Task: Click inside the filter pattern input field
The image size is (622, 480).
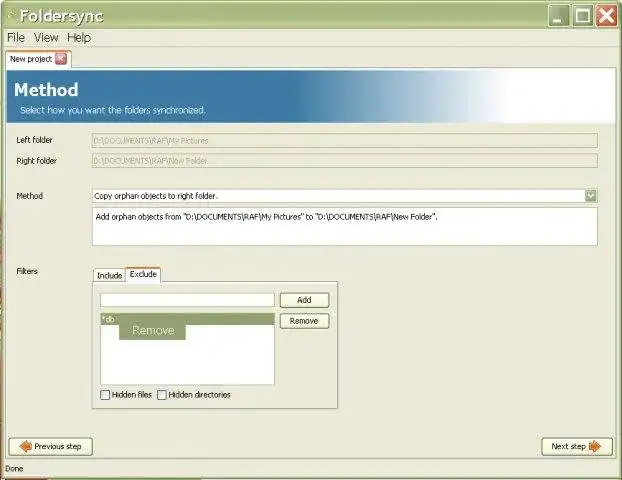Action: [x=187, y=300]
